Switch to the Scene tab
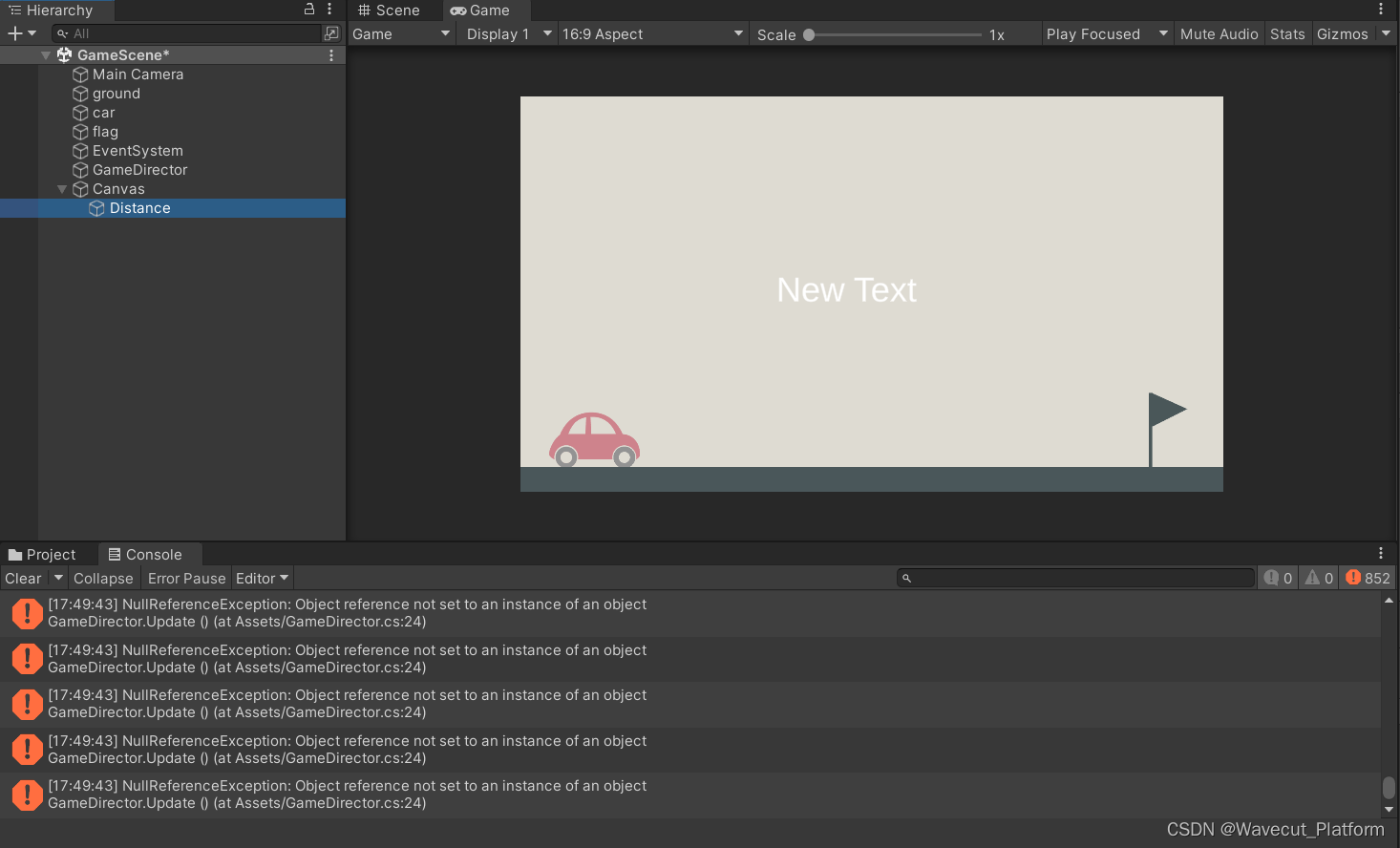The height and width of the screenshot is (848, 1400). (x=389, y=11)
